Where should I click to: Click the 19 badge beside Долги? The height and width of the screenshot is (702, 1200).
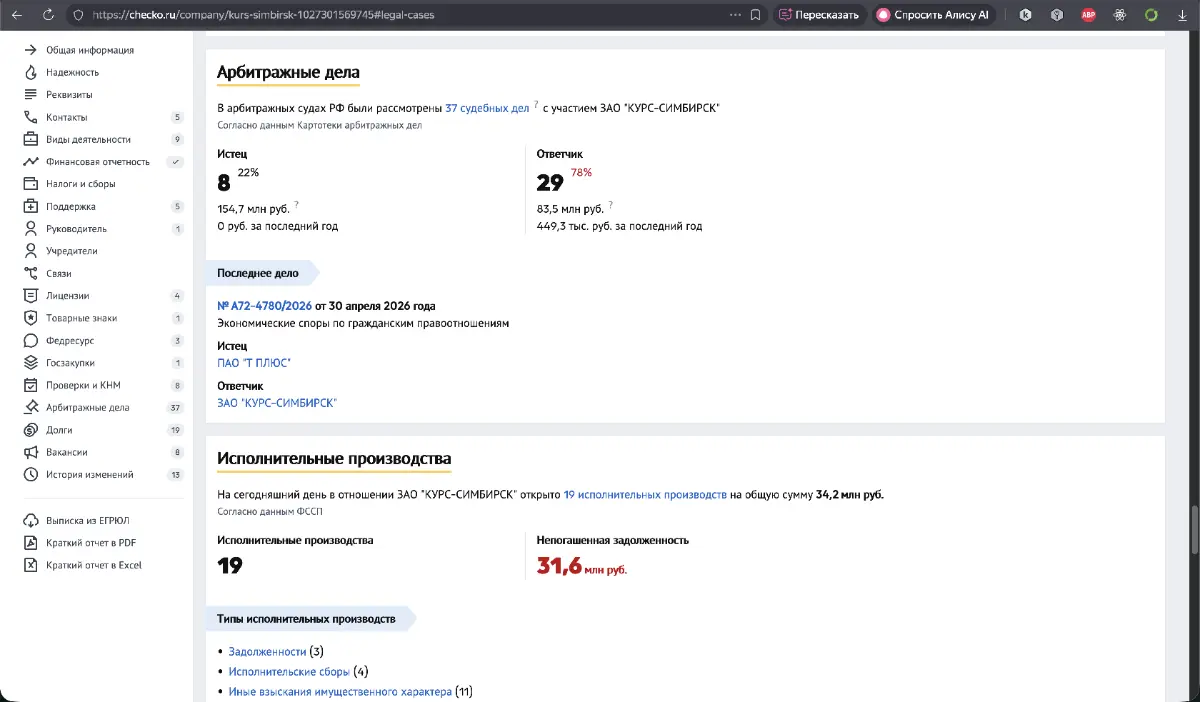tap(175, 430)
